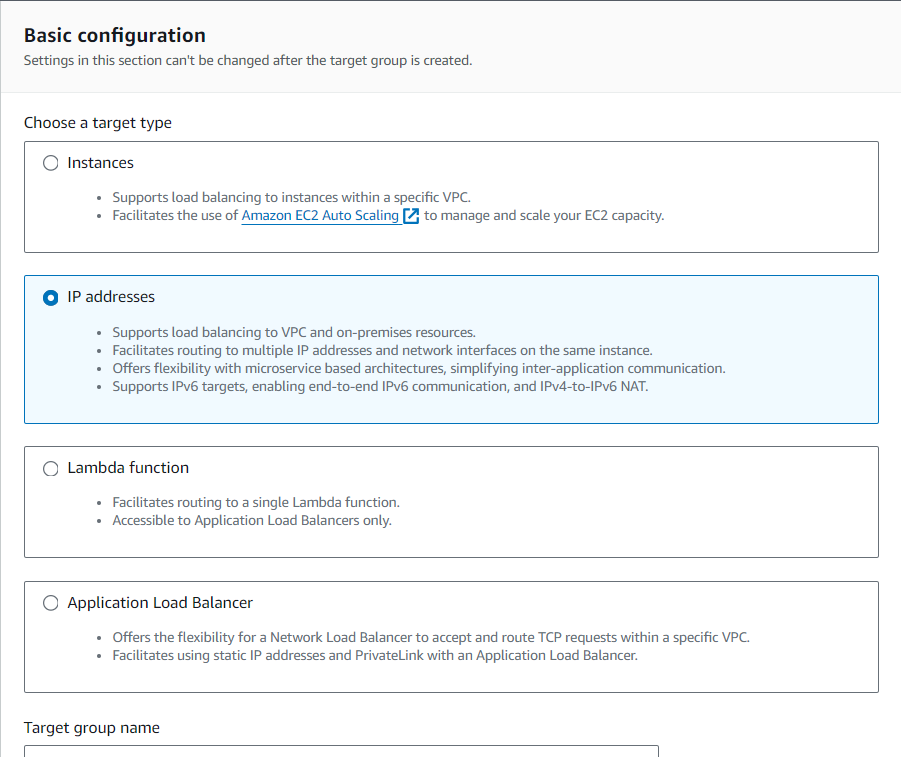Click the Target group name label

[x=92, y=727]
